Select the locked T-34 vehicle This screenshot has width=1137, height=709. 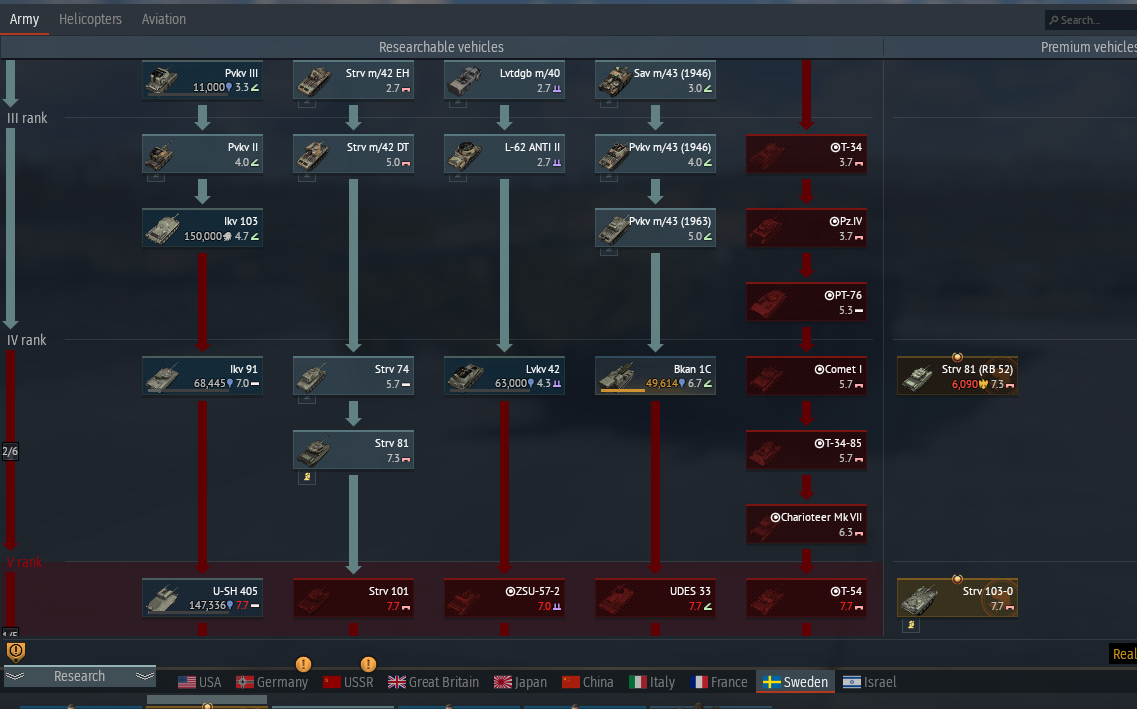pyautogui.click(x=806, y=154)
